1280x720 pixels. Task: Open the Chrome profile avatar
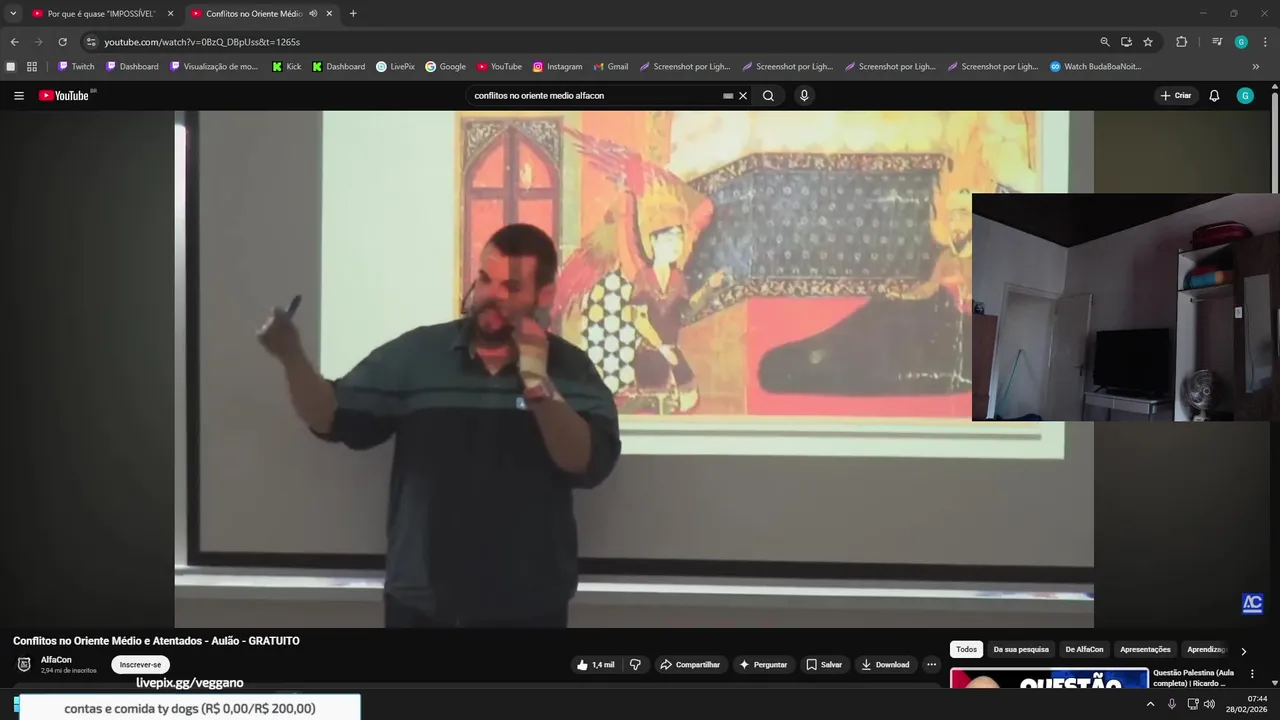coord(1241,42)
